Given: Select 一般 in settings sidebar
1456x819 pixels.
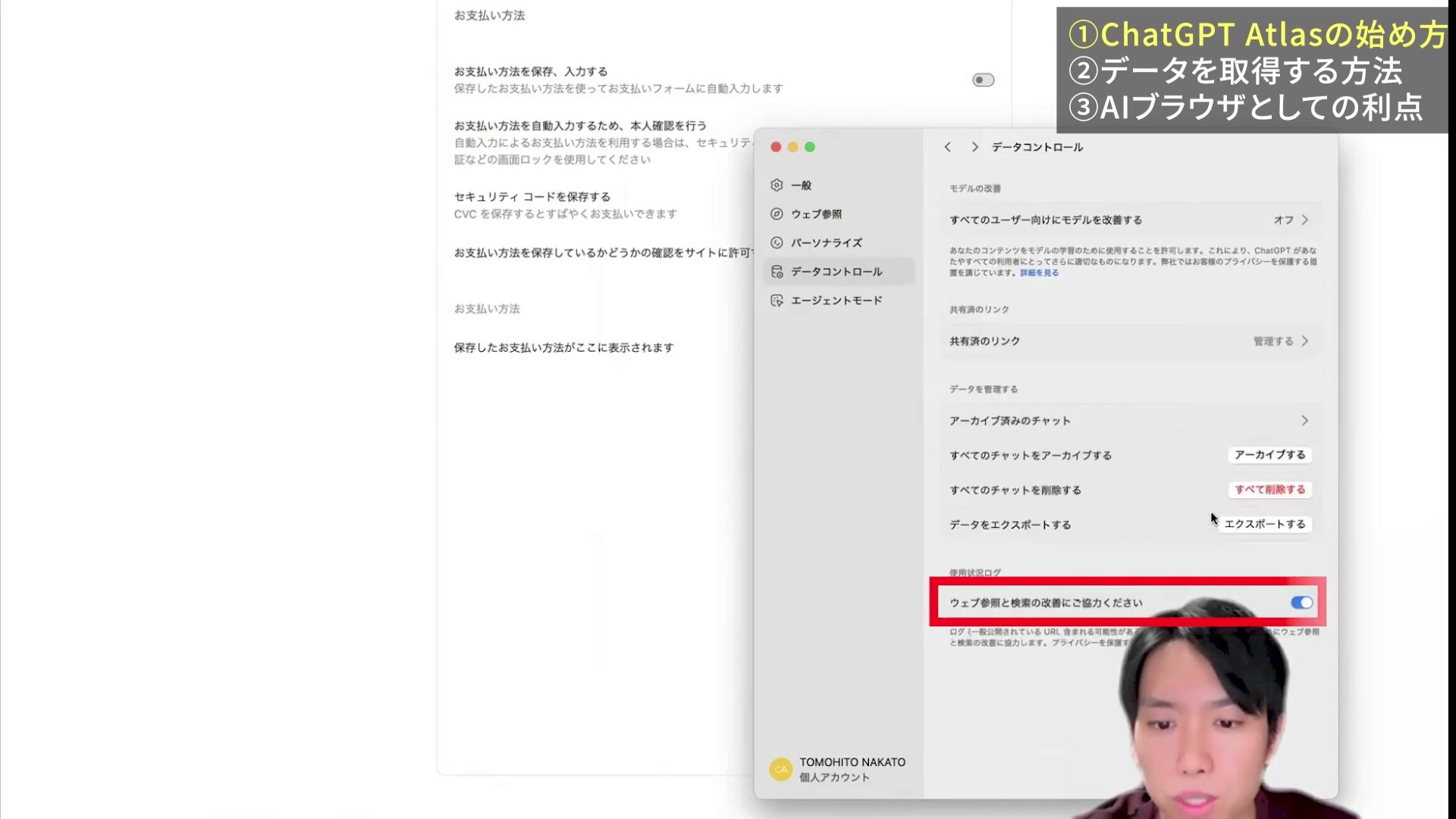Looking at the screenshot, I should click(x=838, y=185).
